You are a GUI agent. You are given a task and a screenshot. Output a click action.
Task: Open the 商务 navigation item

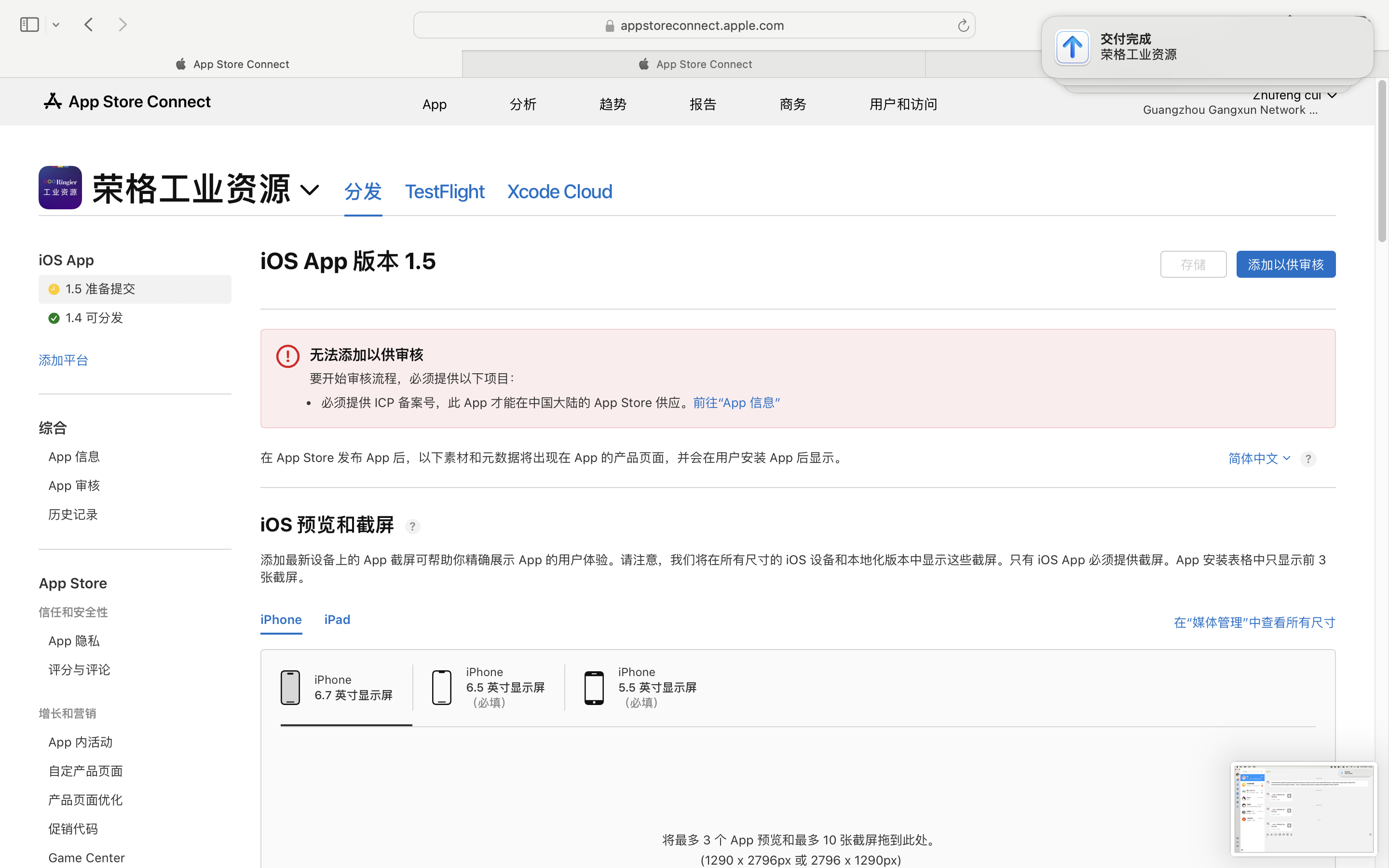pyautogui.click(x=793, y=105)
